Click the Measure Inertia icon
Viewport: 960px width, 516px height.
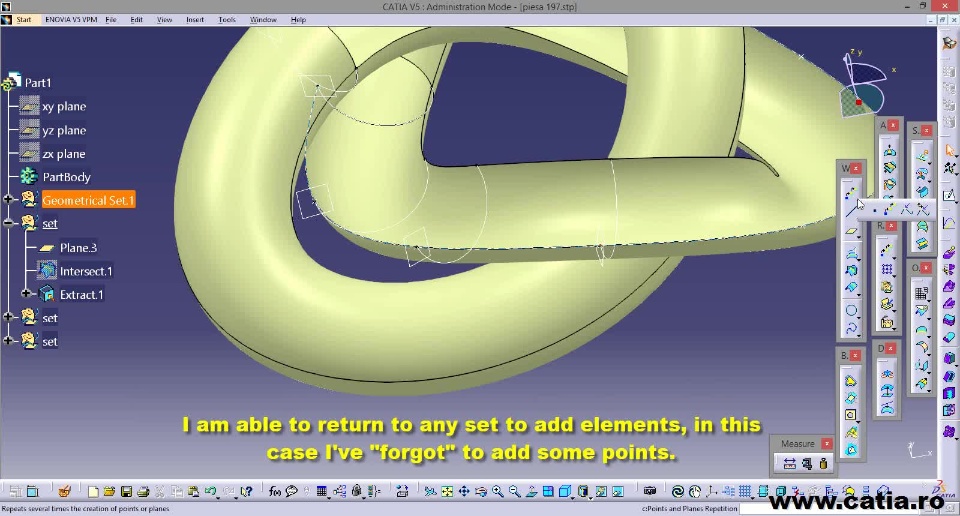tap(823, 464)
